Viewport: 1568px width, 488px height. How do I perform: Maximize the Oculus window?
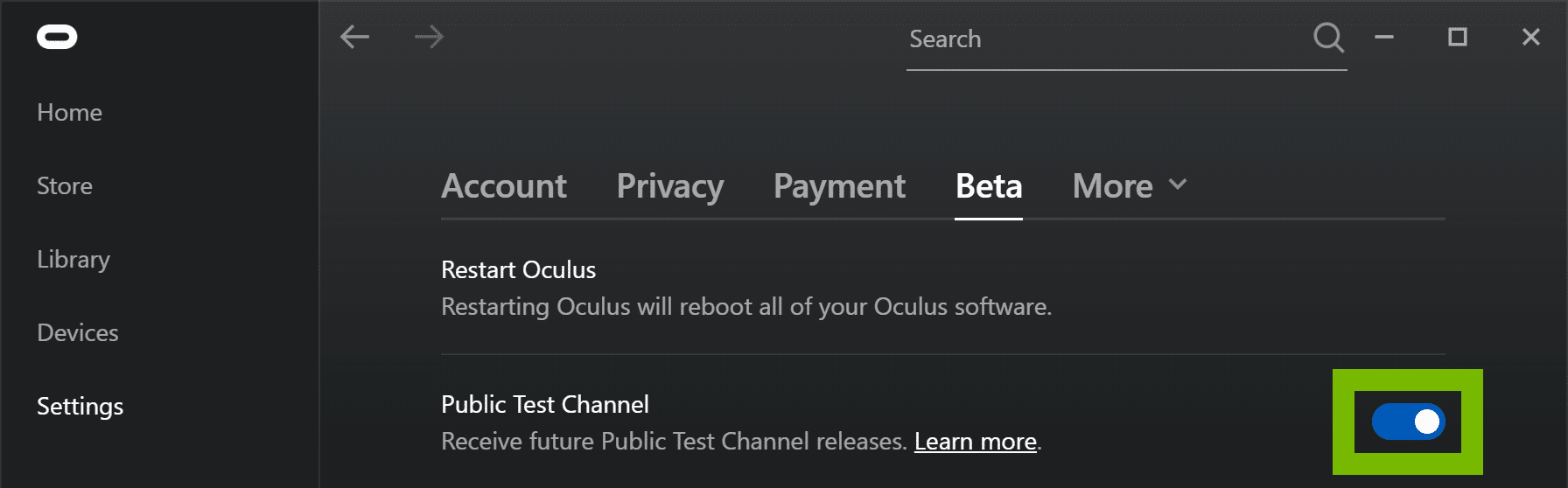(x=1458, y=37)
